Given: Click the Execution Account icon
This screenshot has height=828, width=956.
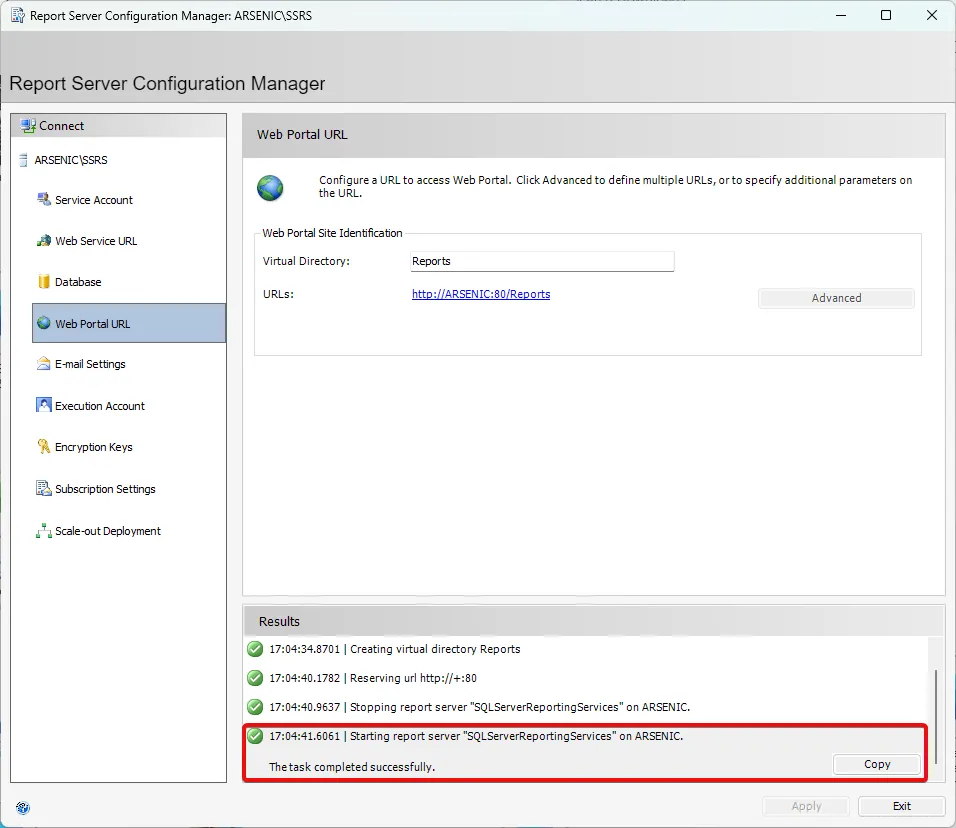Looking at the screenshot, I should [44, 405].
